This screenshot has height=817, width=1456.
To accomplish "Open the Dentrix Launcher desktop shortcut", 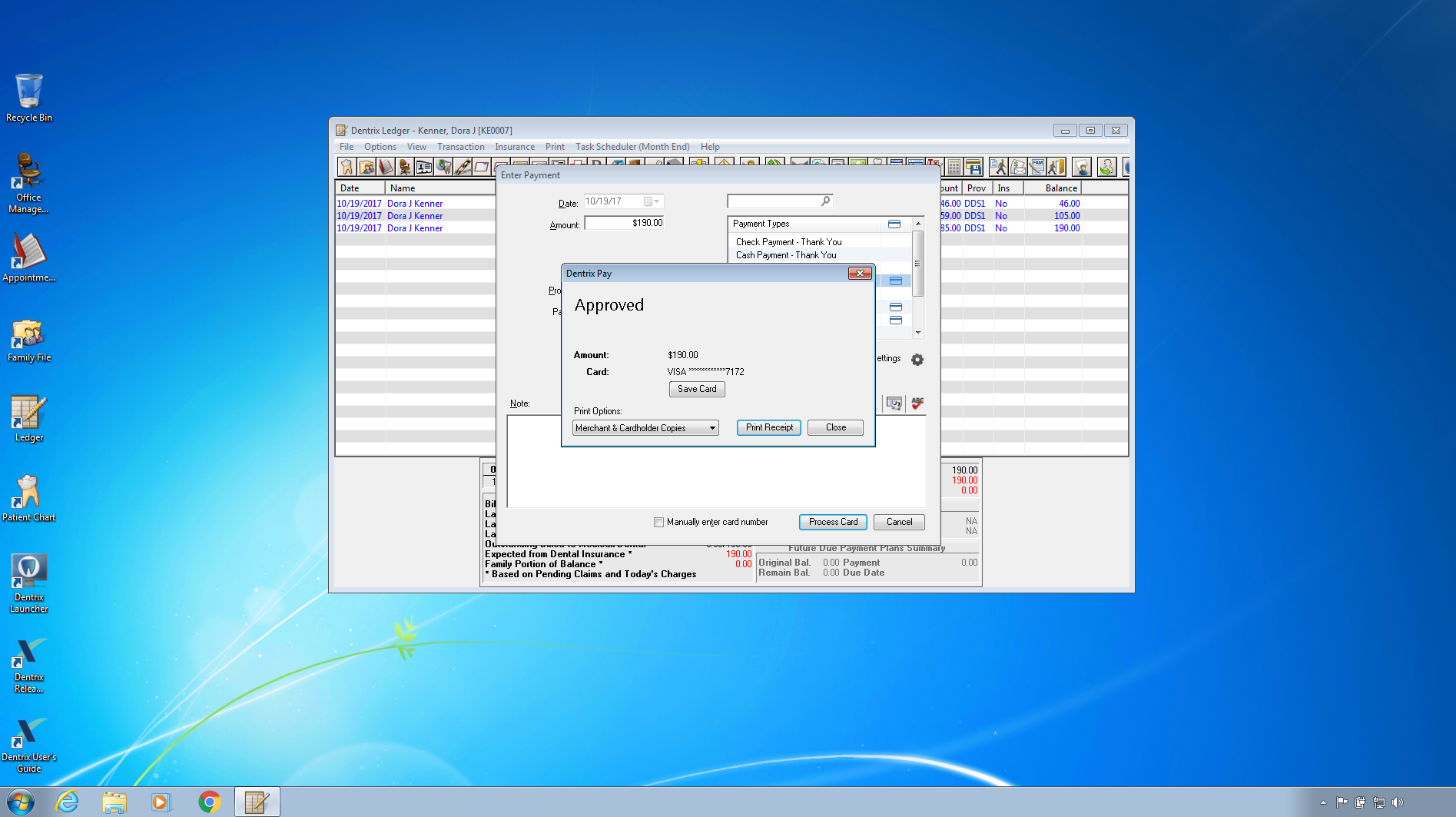I will click(x=28, y=583).
